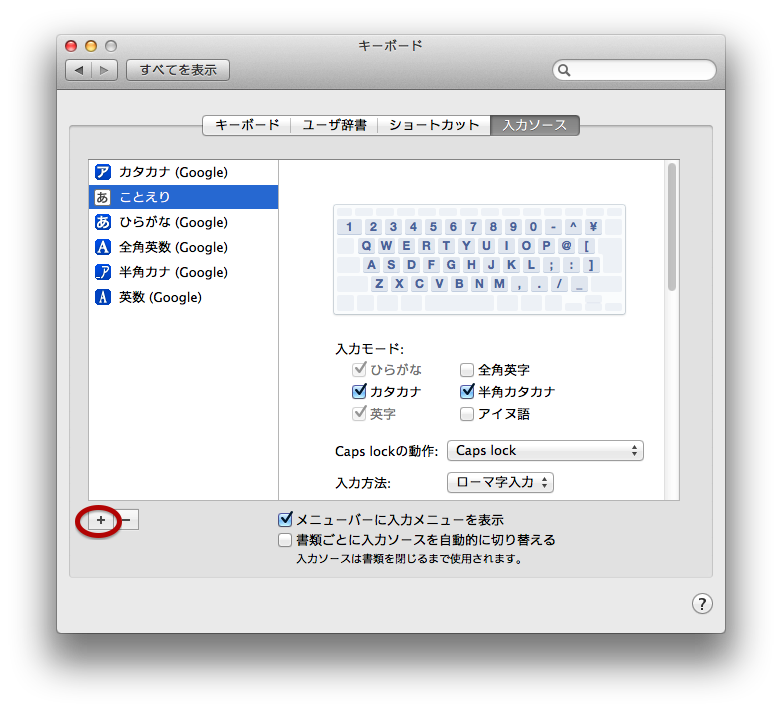782x712 pixels.
Task: Click the keyboard layout preview image
Action: pyautogui.click(x=479, y=259)
